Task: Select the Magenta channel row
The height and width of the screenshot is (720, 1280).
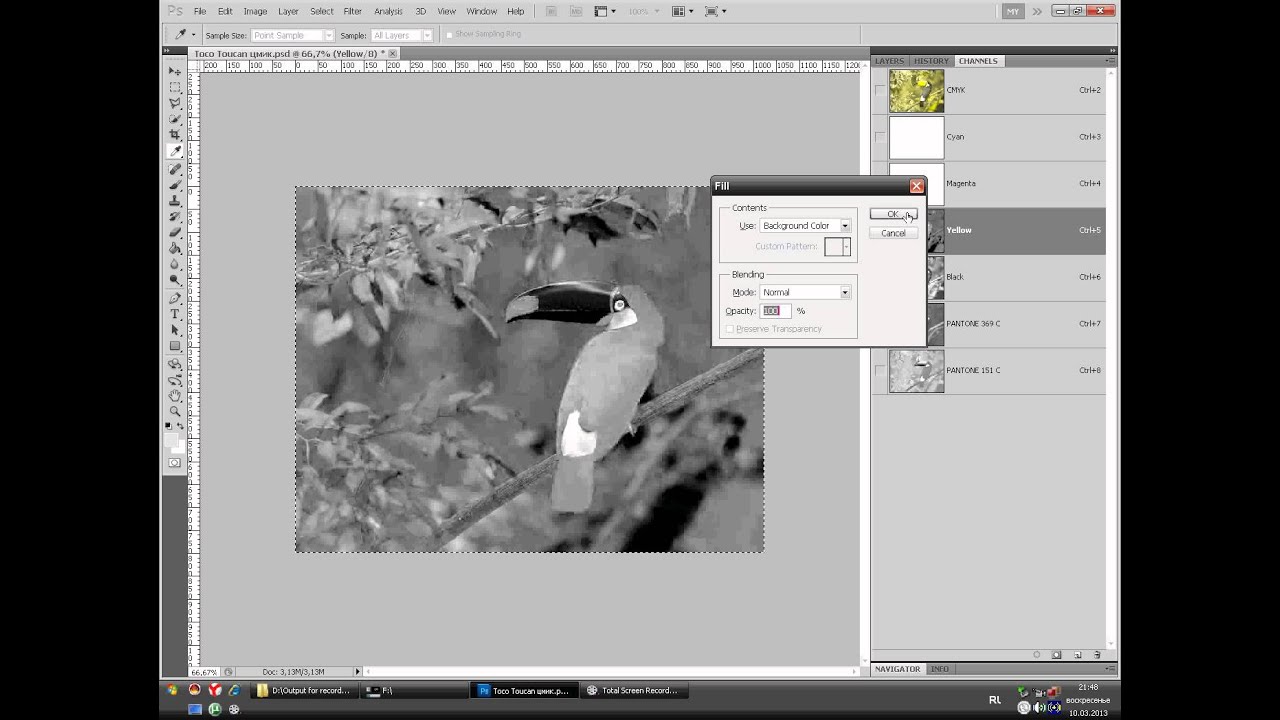Action: (x=988, y=184)
